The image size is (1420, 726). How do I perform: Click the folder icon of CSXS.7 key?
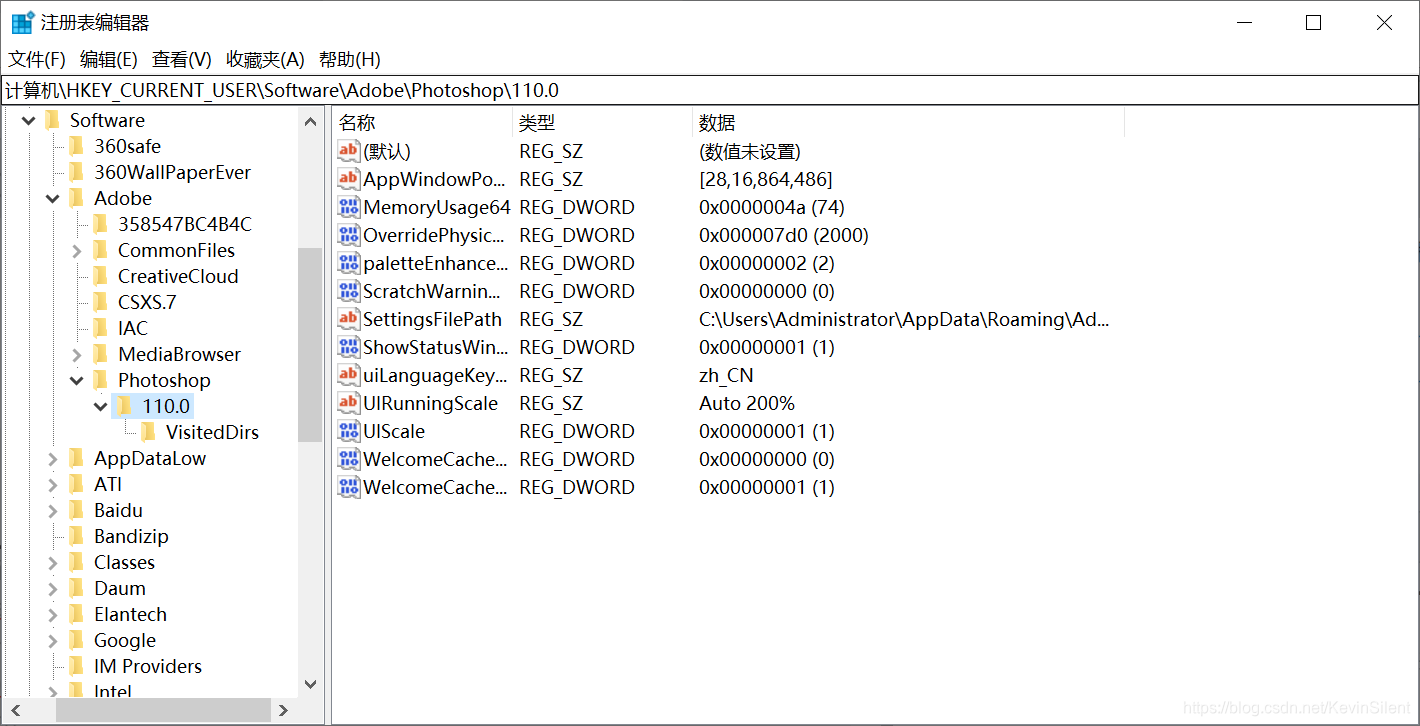click(100, 302)
